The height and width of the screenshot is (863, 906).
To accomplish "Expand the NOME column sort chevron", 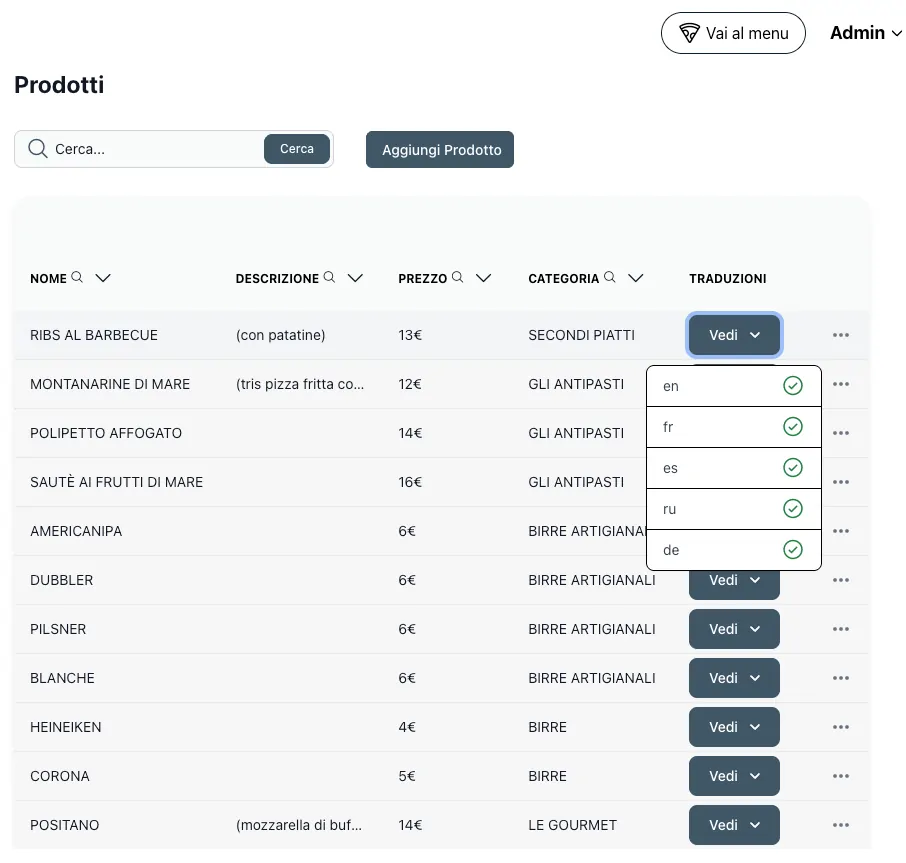I will [103, 278].
